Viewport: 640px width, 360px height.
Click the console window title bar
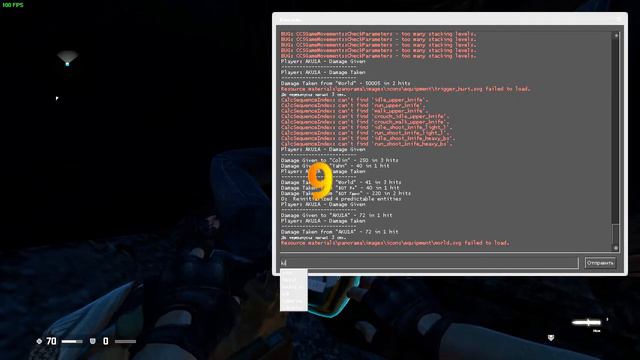coord(450,19)
